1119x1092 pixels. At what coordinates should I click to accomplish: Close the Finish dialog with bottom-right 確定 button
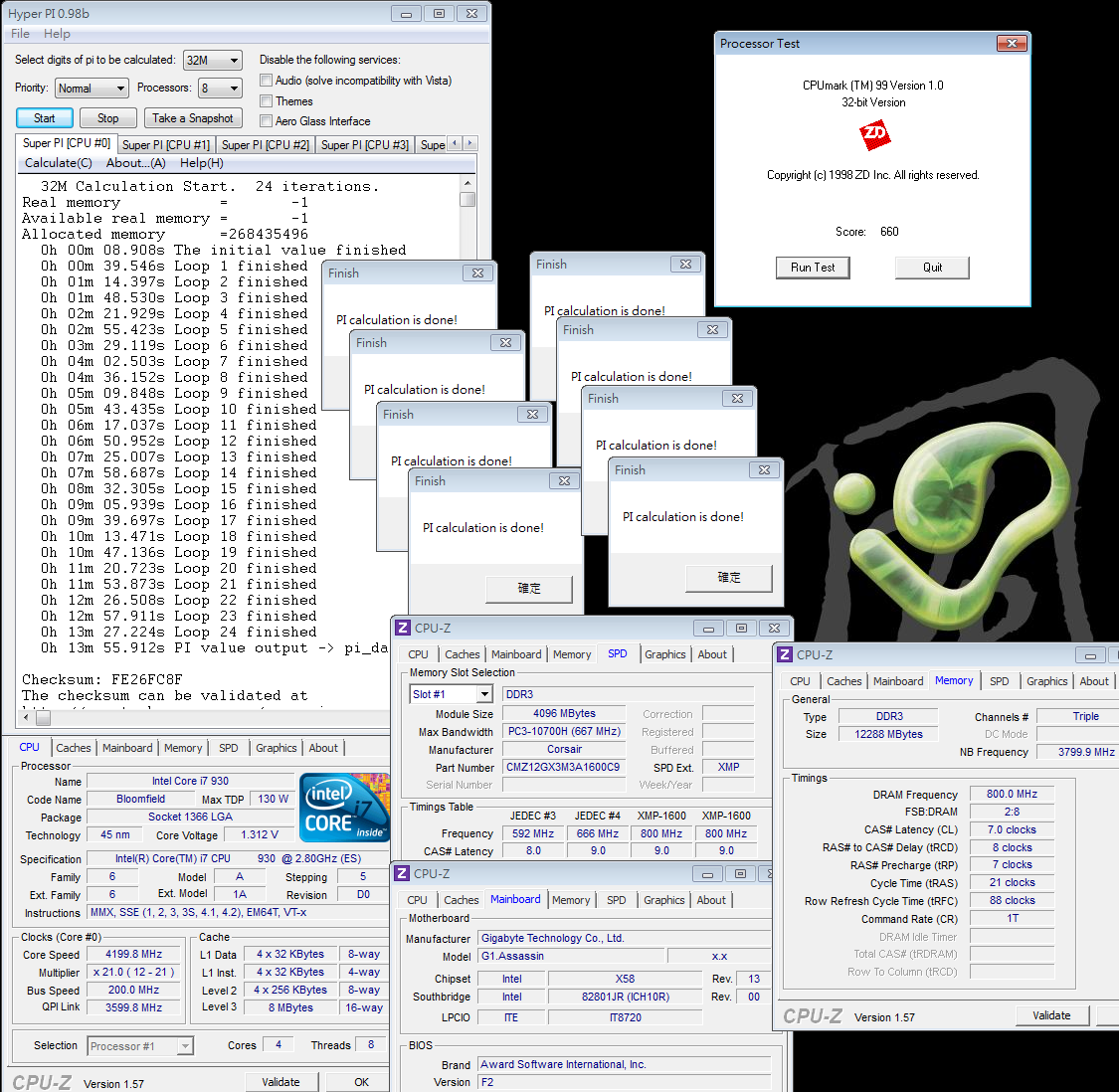[764, 469]
